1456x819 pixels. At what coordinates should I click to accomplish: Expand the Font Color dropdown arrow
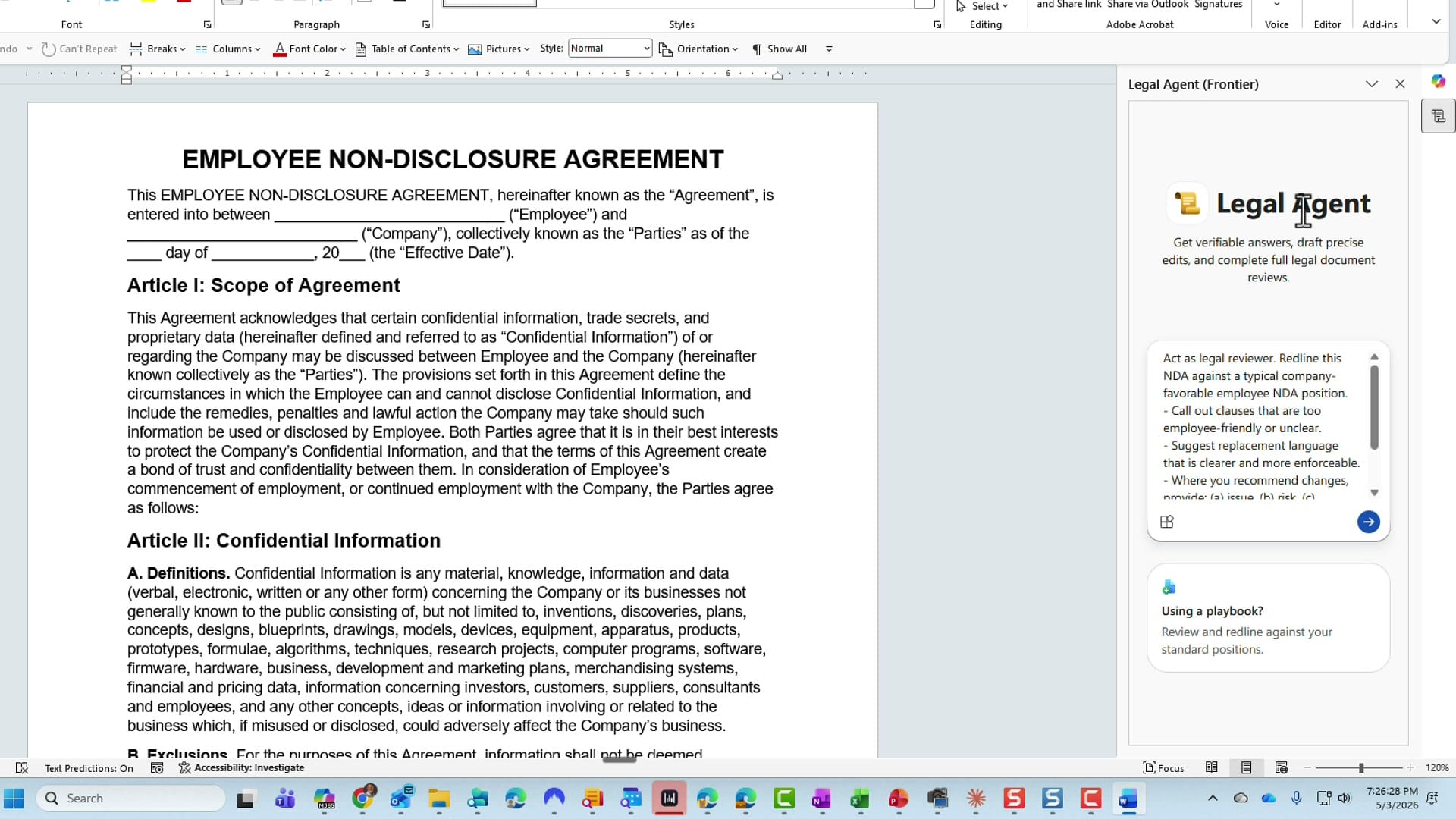343,49
